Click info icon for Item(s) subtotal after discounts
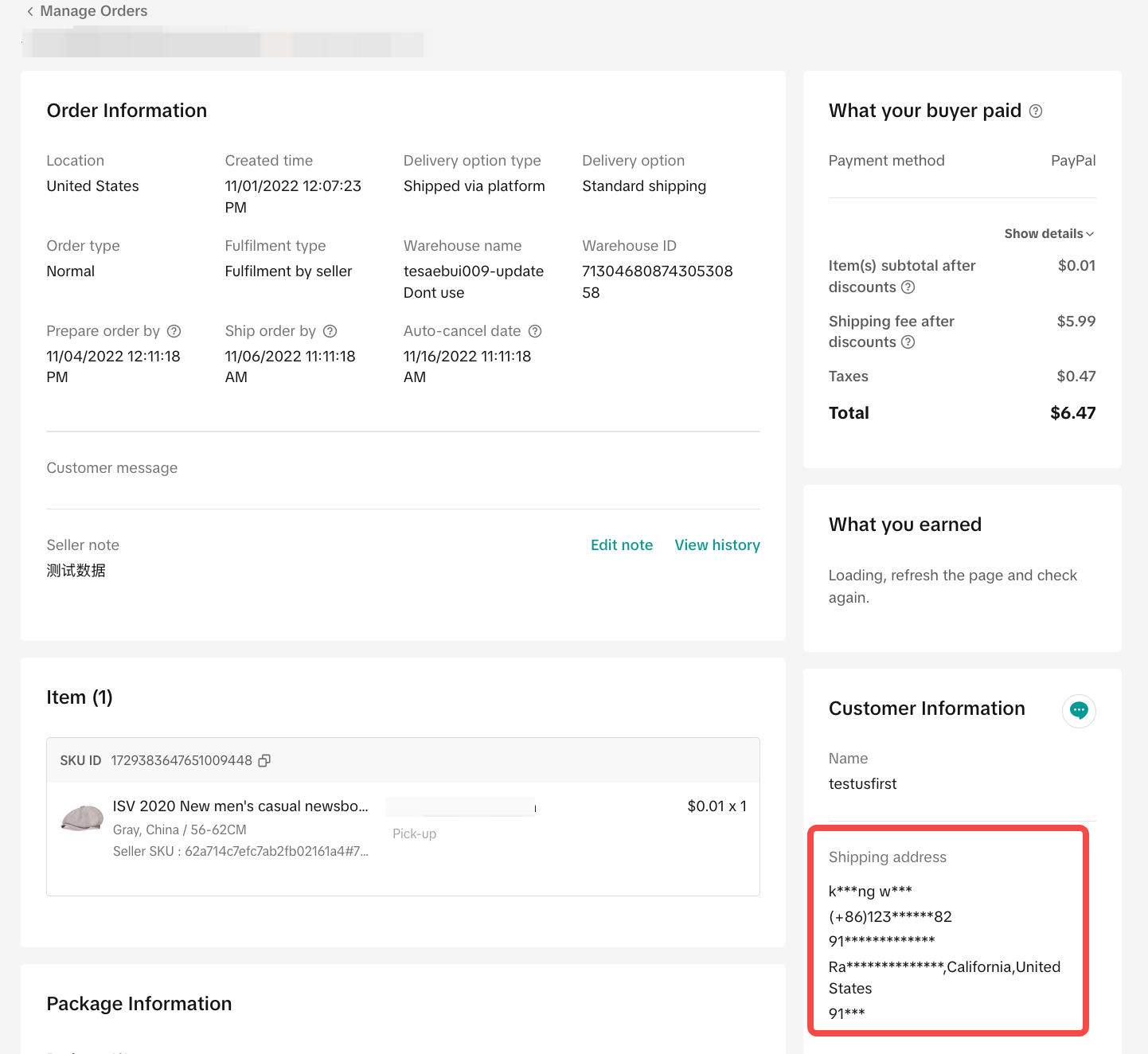 (908, 287)
